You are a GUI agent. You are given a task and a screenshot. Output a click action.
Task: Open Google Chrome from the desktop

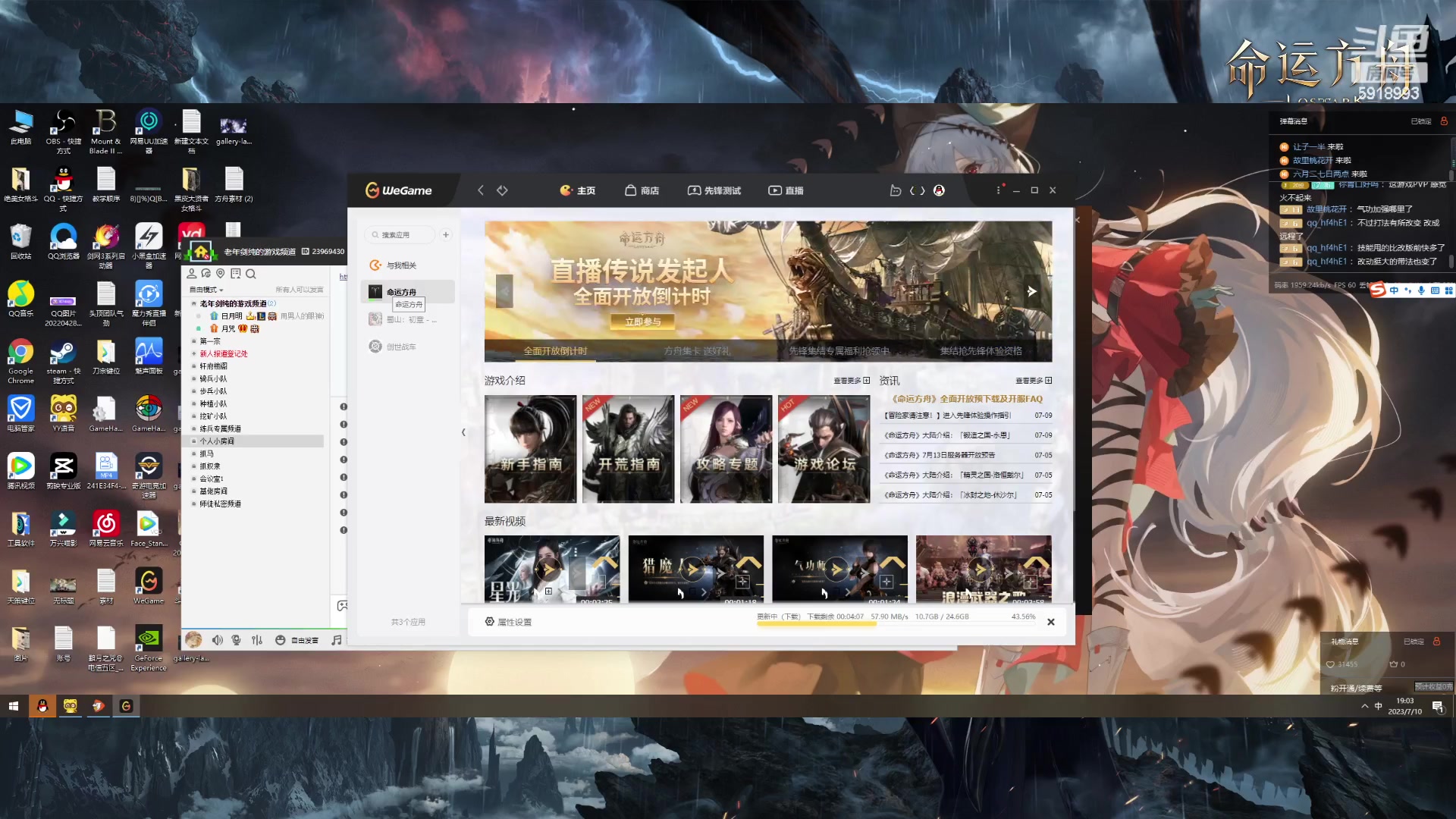20,362
